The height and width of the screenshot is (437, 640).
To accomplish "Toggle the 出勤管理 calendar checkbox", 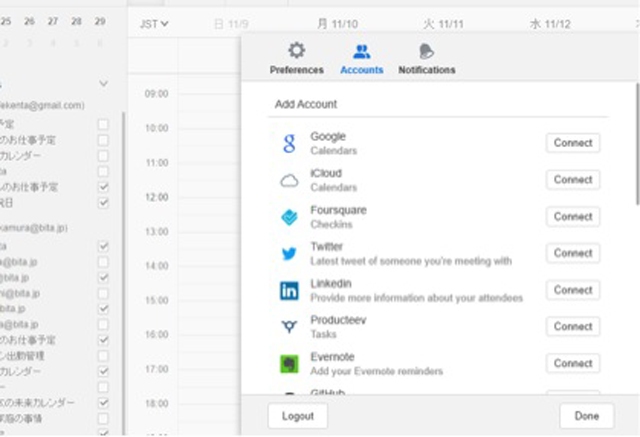I will click(104, 355).
